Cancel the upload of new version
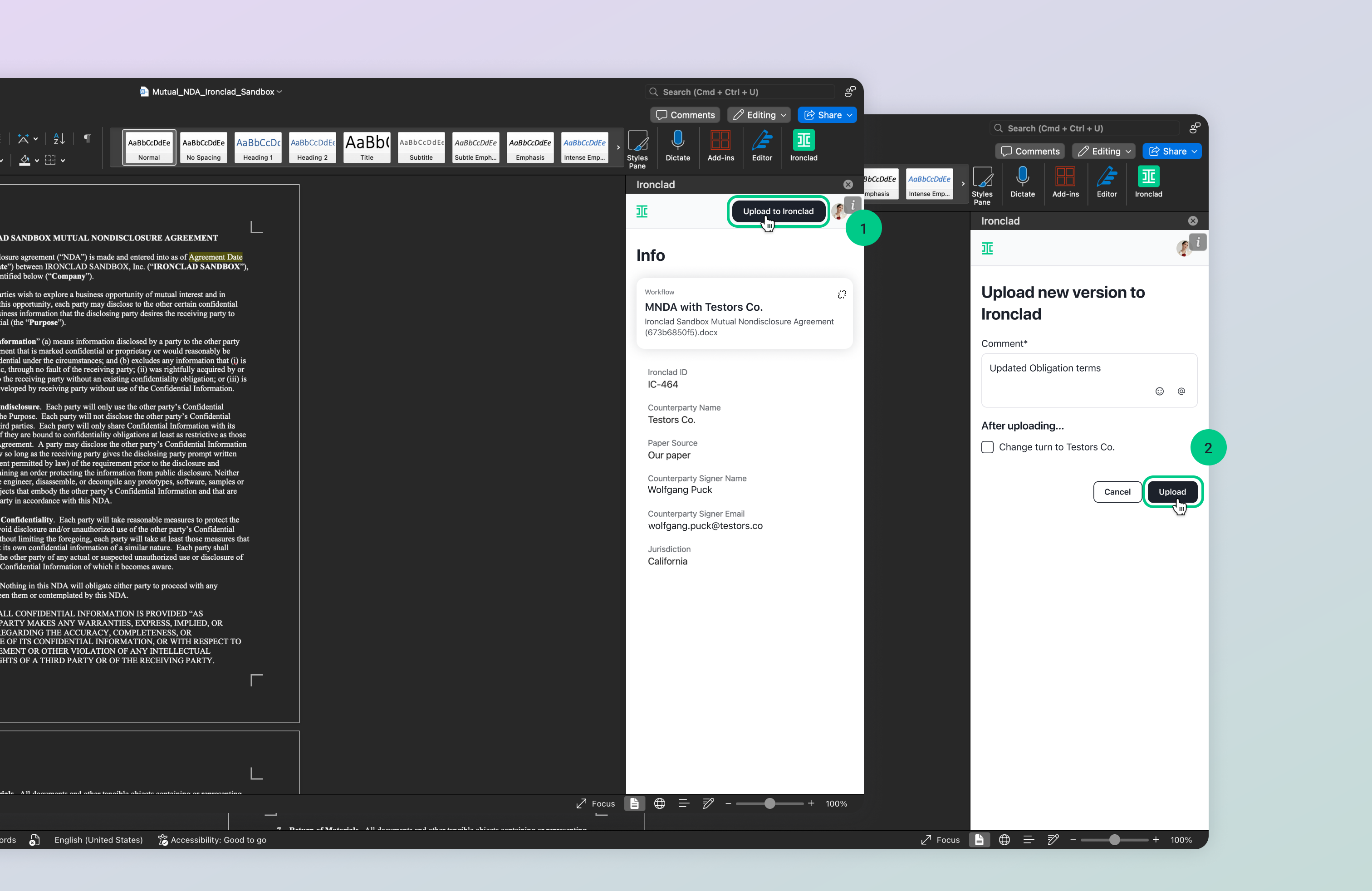This screenshot has width=1372, height=891. click(1117, 492)
